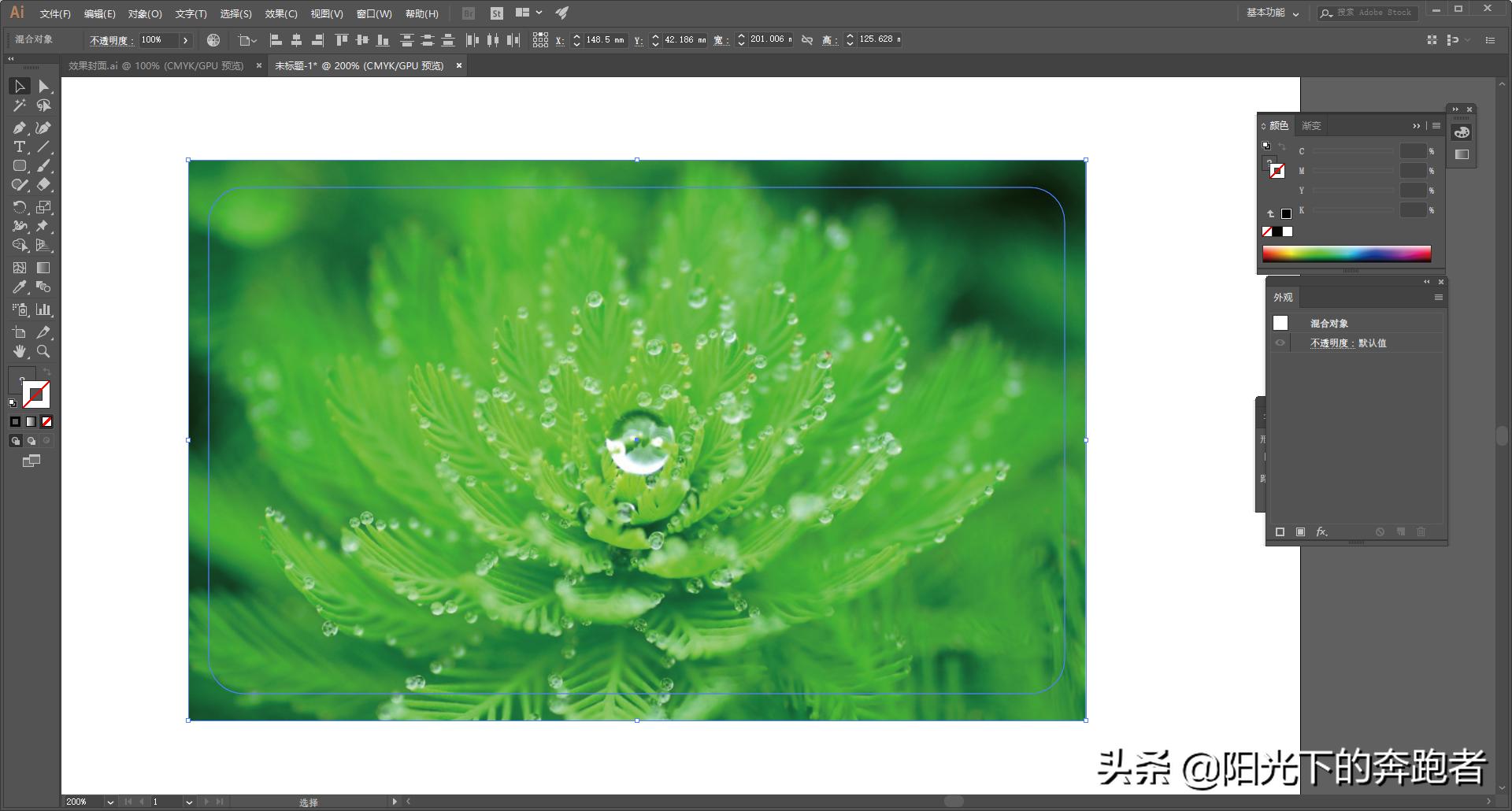1512x811 pixels.
Task: Select the Selection tool
Action: click(x=20, y=86)
